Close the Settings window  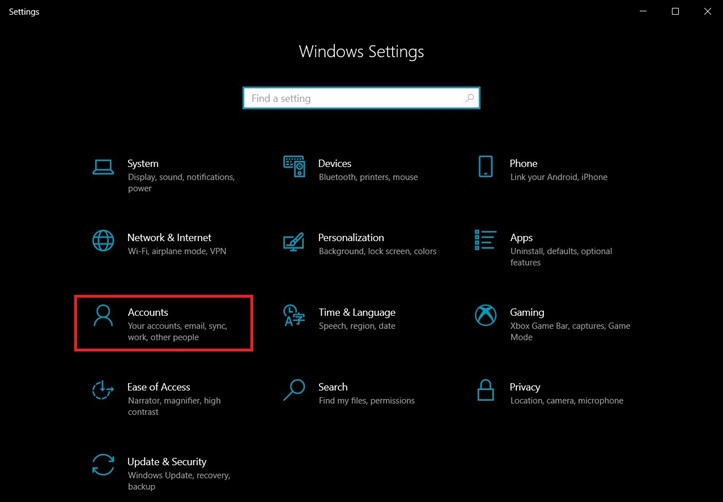coord(707,12)
